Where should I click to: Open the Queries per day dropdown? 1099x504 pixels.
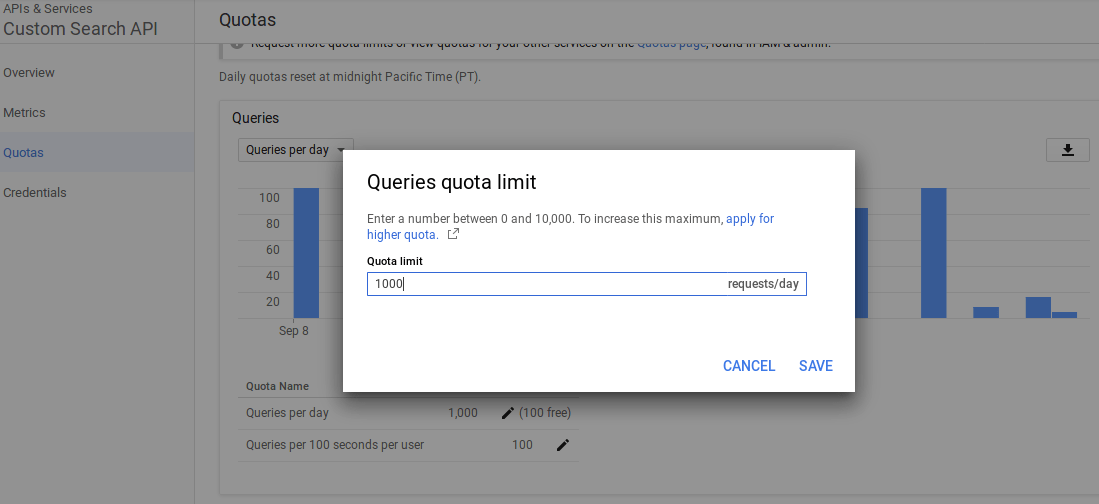pos(296,150)
